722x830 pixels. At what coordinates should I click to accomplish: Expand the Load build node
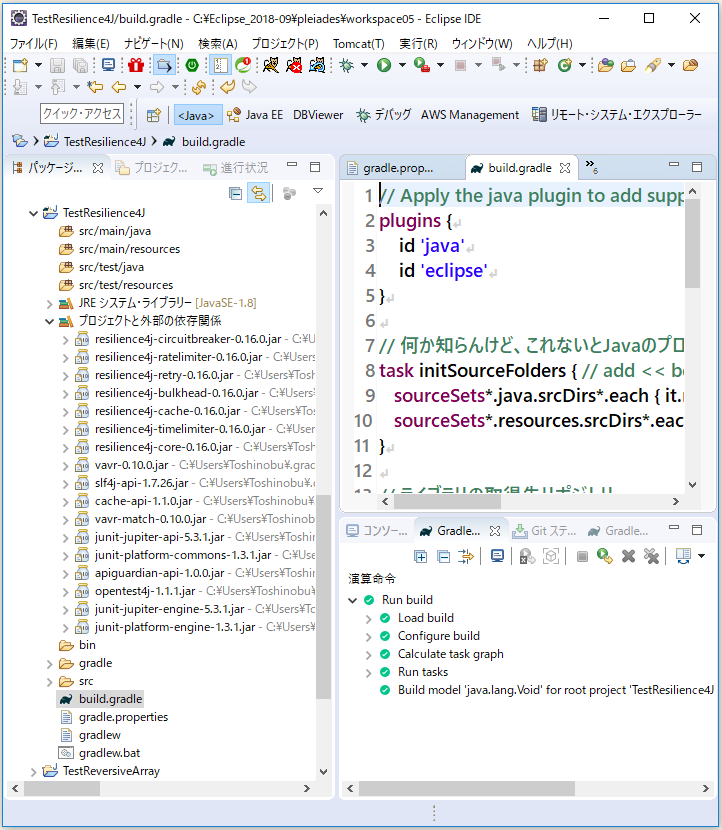point(369,619)
